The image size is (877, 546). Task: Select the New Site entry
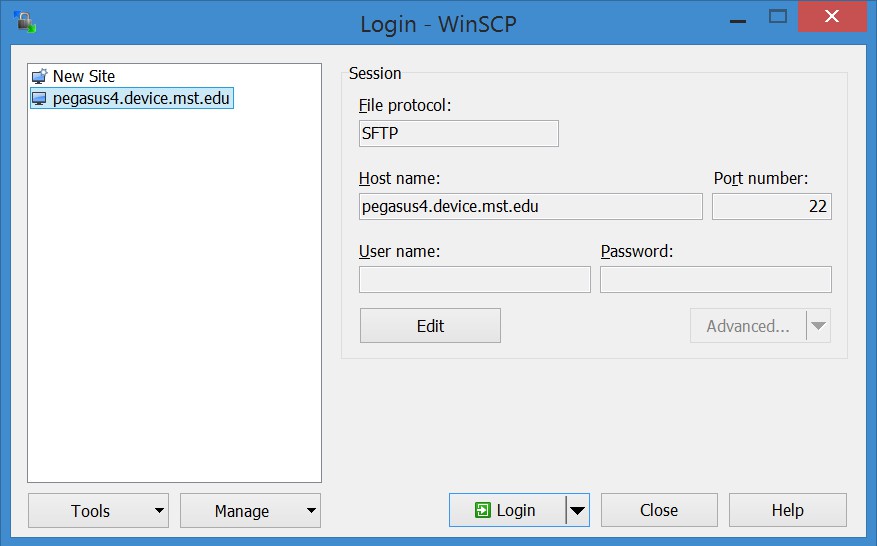[x=83, y=76]
